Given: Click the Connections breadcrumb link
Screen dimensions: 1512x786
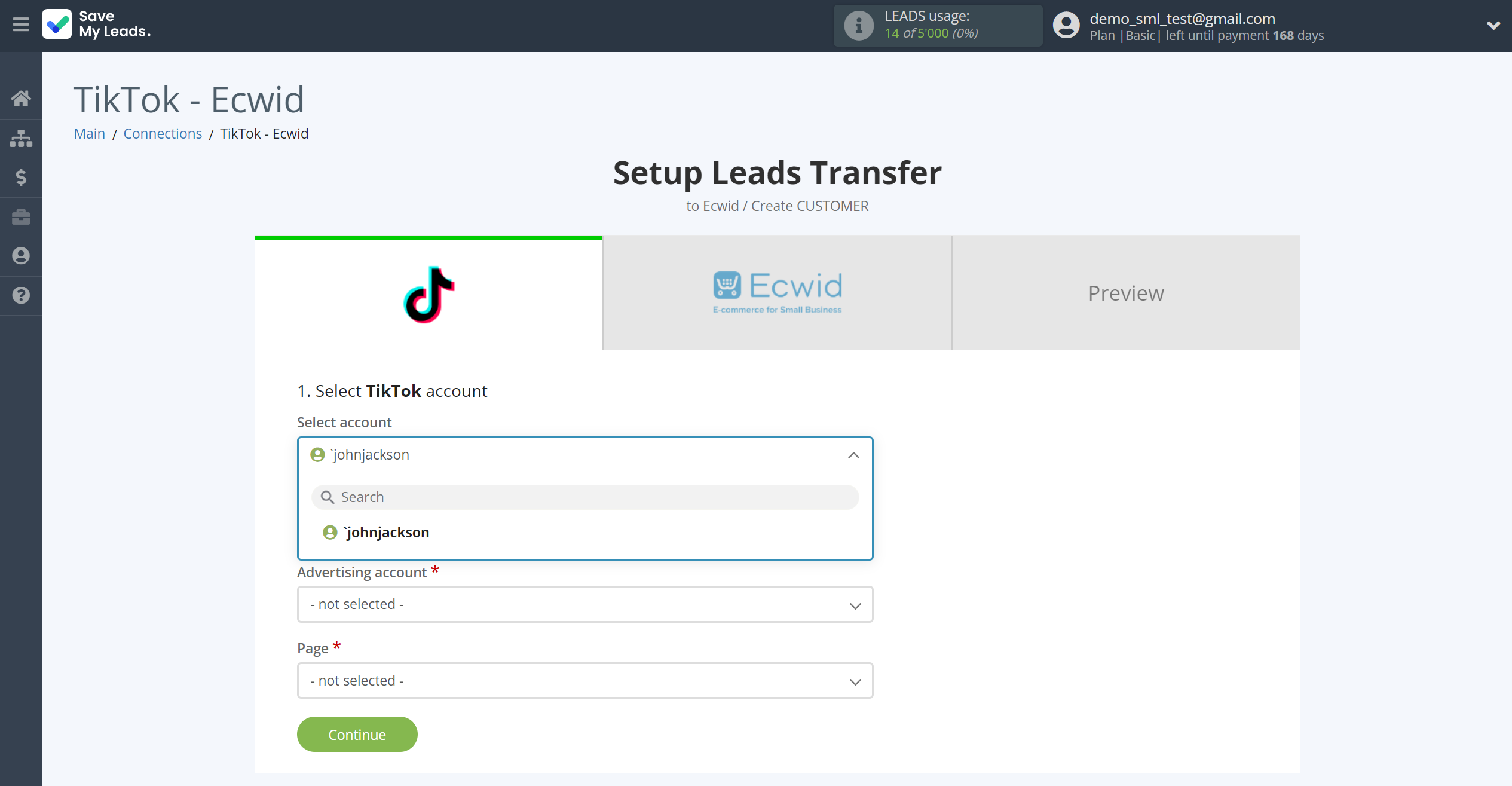Looking at the screenshot, I should coord(163,134).
